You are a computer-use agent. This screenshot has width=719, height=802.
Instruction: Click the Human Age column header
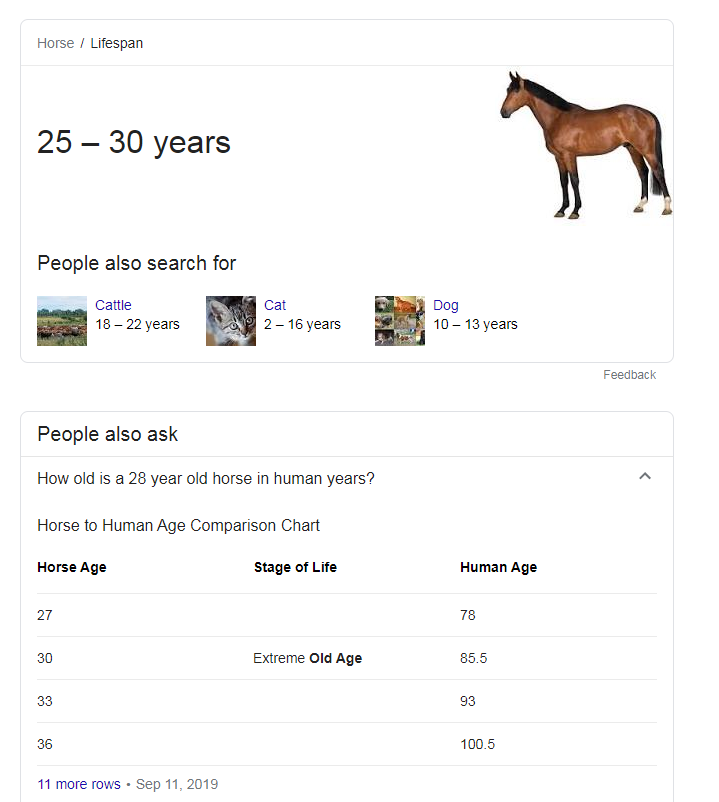499,567
